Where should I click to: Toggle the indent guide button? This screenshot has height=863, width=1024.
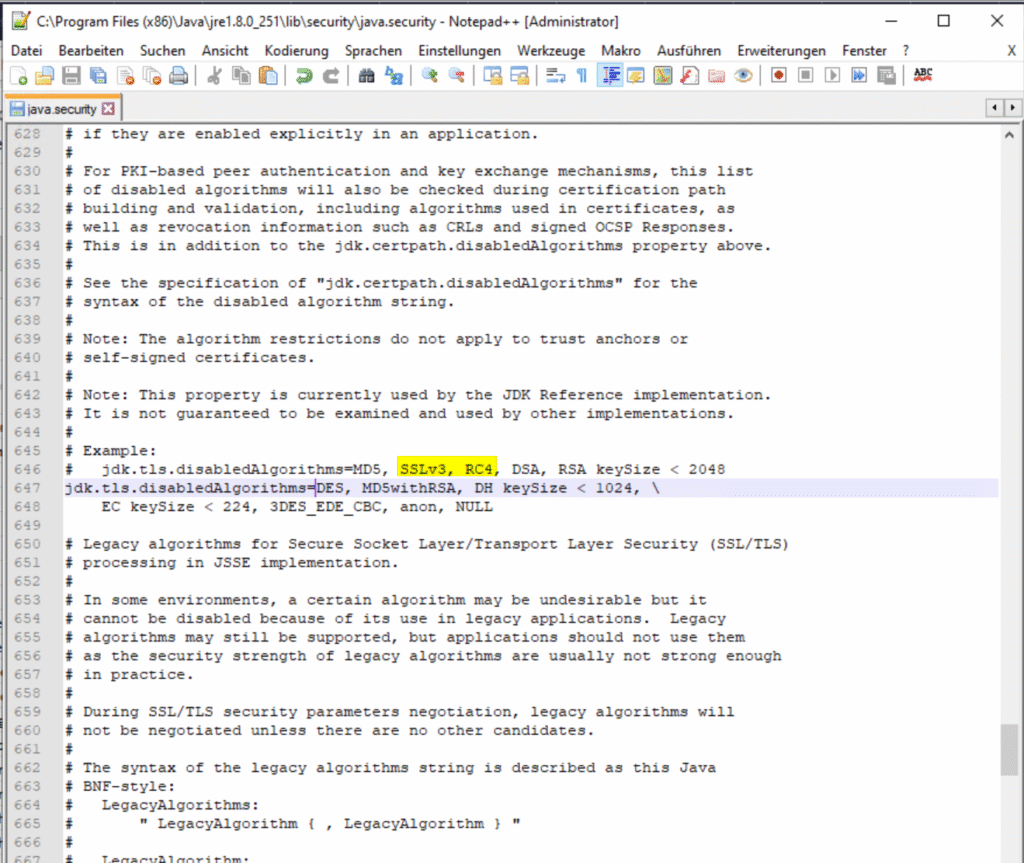pyautogui.click(x=609, y=75)
